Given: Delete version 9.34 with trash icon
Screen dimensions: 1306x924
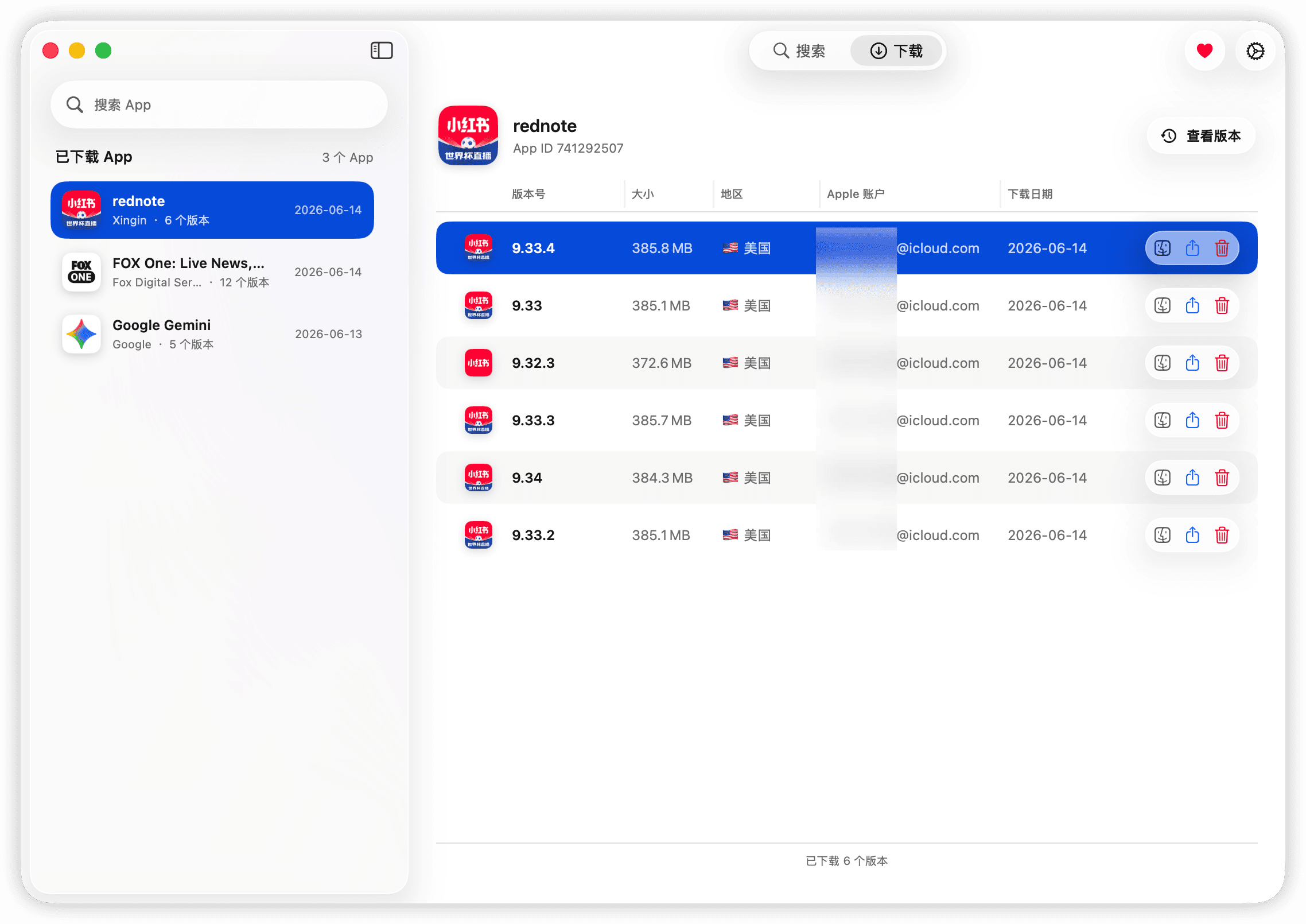Looking at the screenshot, I should click(1222, 477).
